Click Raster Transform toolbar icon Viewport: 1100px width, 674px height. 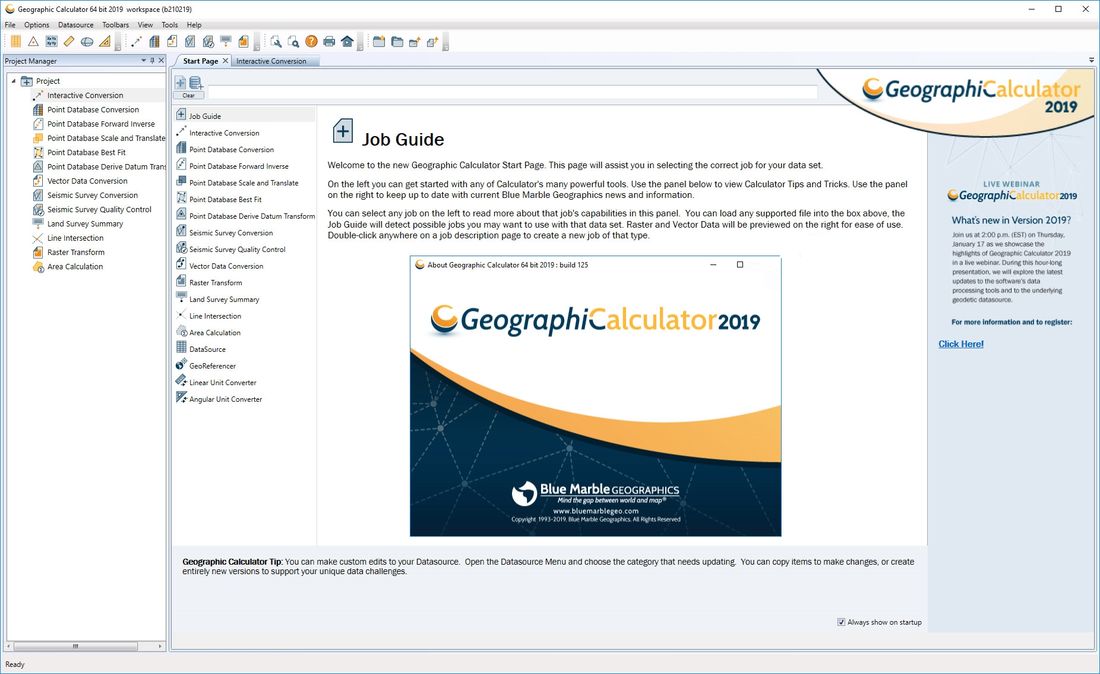[243, 41]
